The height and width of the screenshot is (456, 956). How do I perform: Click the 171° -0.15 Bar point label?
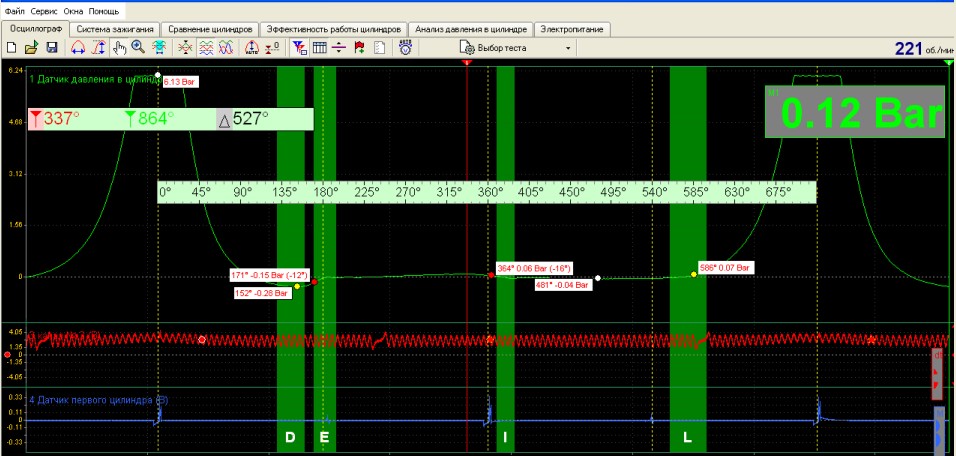(x=269, y=274)
